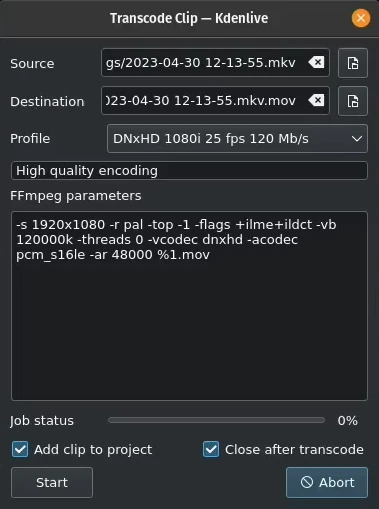Place cursor in FFmpeg parameters text area

click(189, 306)
